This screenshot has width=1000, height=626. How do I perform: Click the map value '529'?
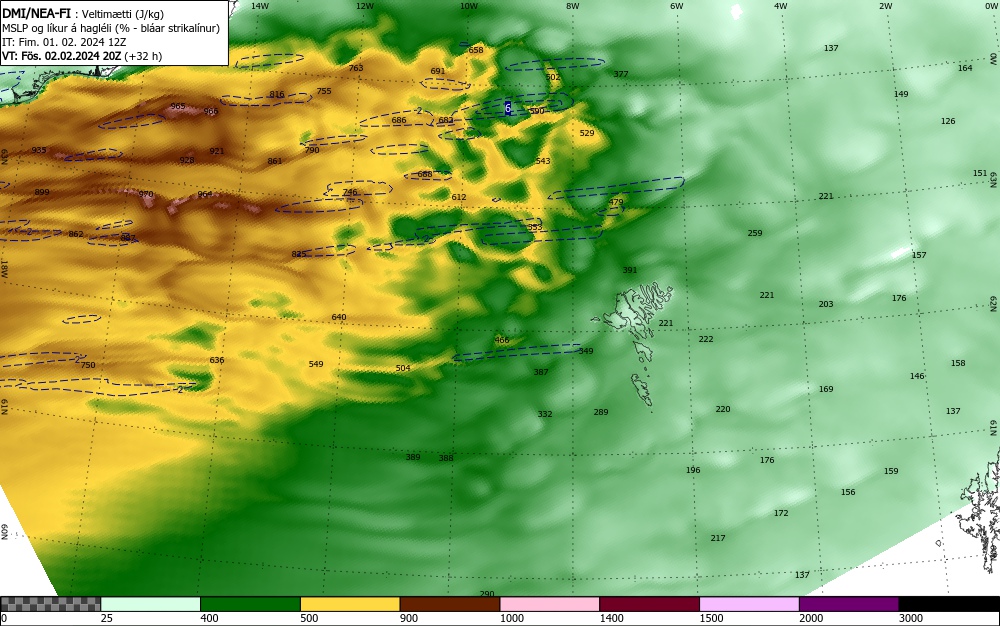coord(587,133)
